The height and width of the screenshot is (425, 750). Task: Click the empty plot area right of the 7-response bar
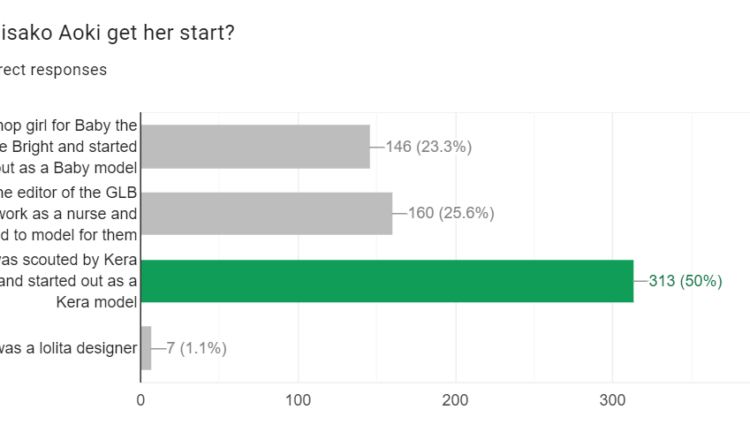coord(450,348)
